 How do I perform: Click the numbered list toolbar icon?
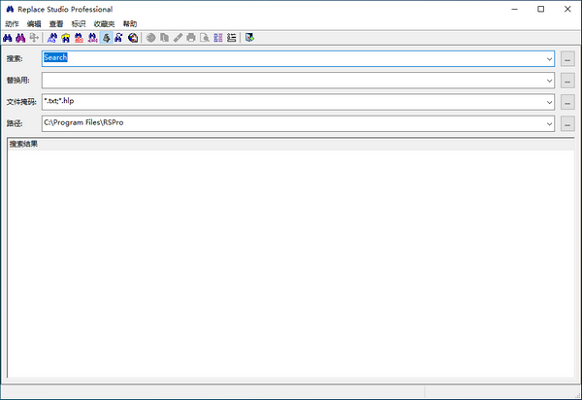[x=232, y=38]
